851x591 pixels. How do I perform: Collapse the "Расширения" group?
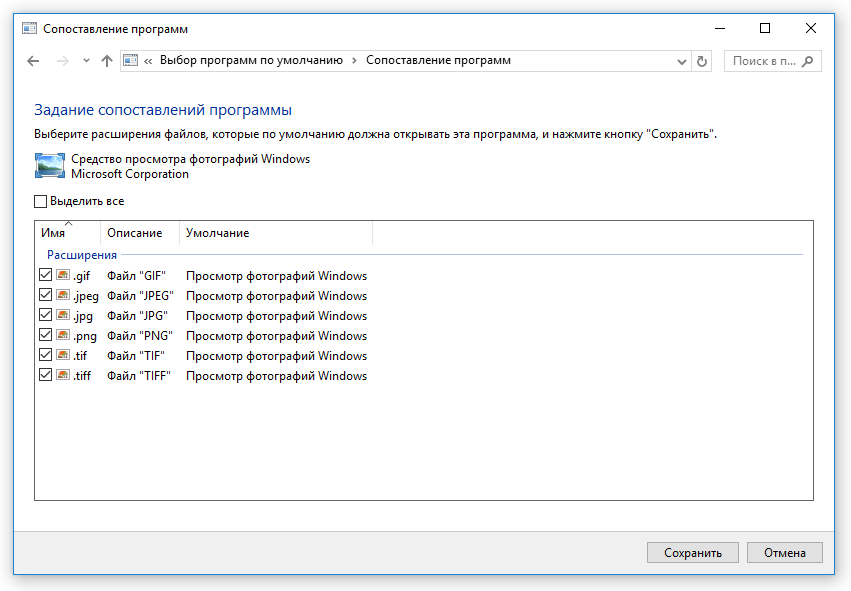coord(82,255)
